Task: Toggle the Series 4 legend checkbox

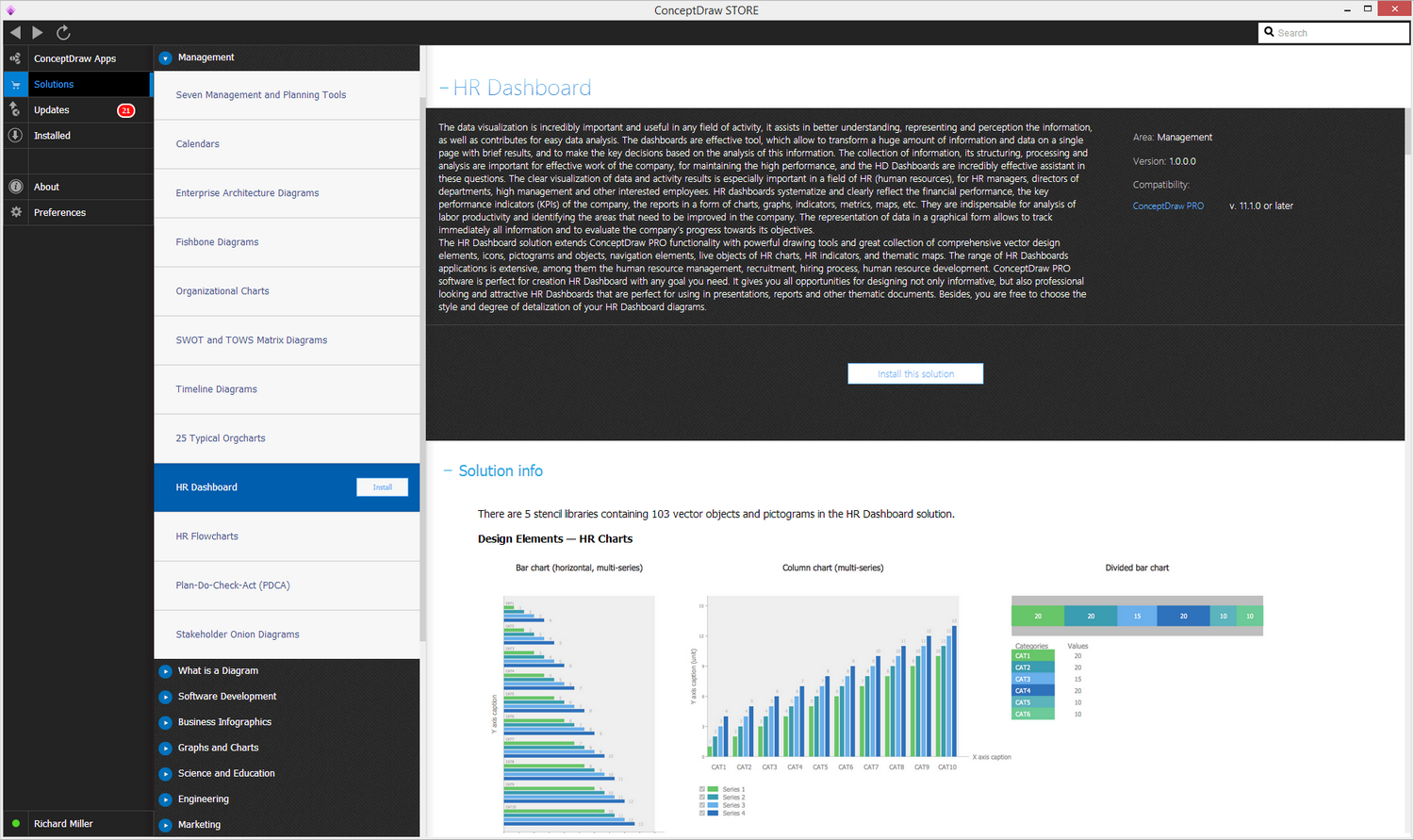Action: (702, 813)
